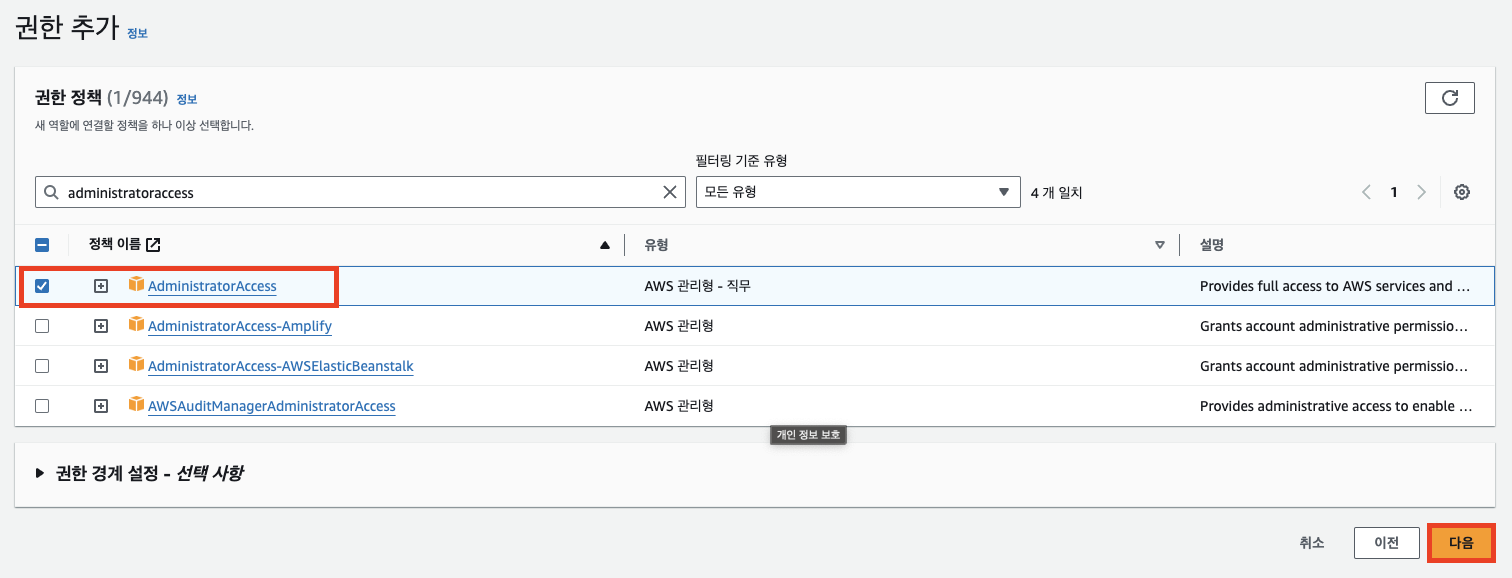Click the 'AWS 관리형 - 직무' type cell
This screenshot has height=578, width=1512.
[x=698, y=286]
